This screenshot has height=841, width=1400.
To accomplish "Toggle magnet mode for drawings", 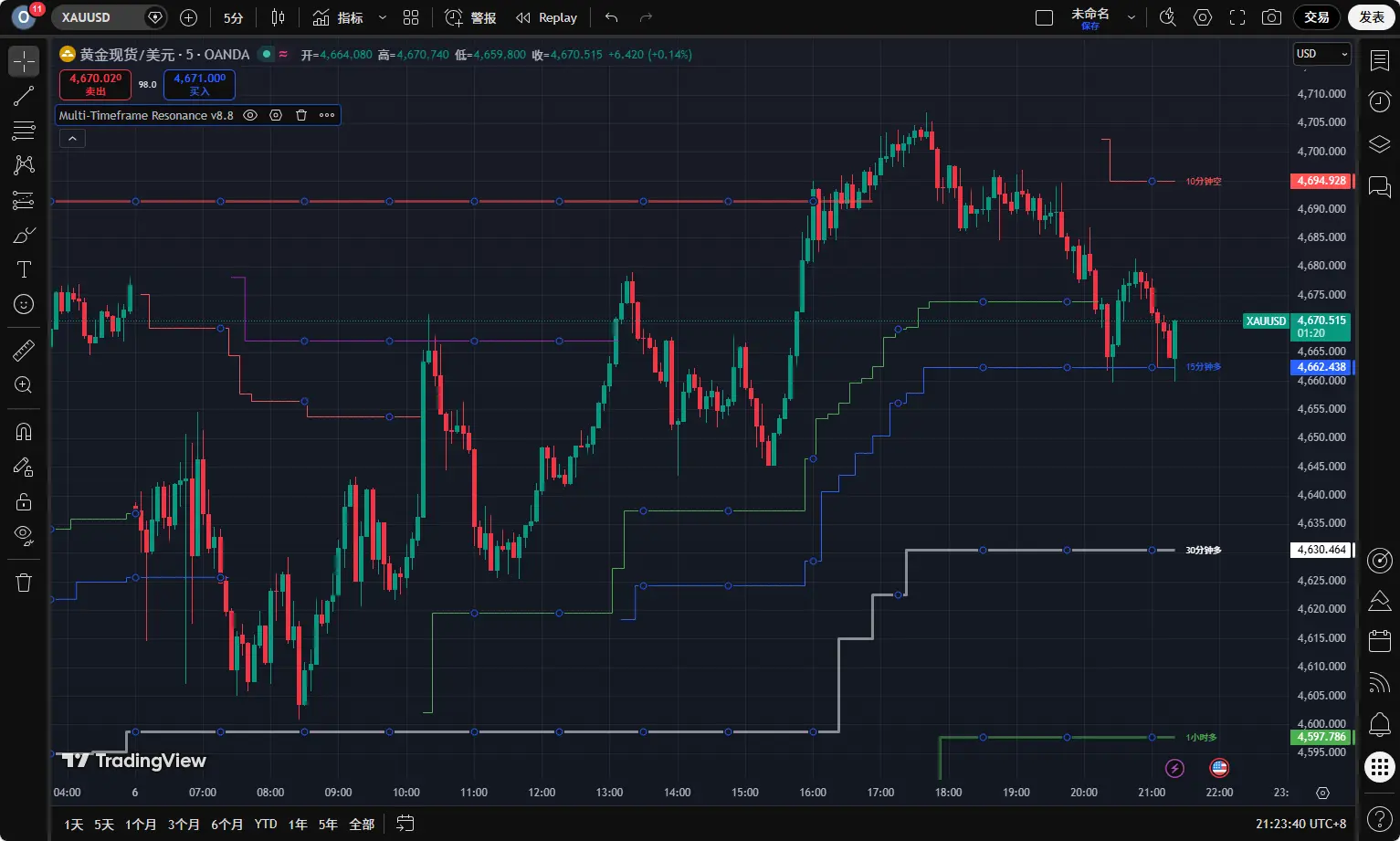I will pos(24,432).
